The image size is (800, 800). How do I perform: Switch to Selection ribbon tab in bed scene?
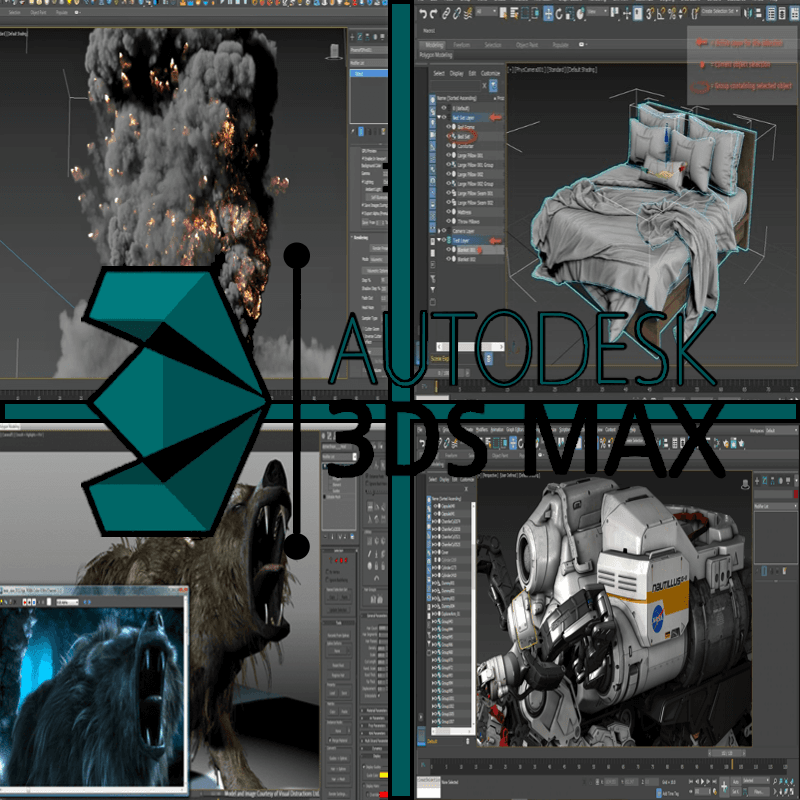[x=492, y=45]
